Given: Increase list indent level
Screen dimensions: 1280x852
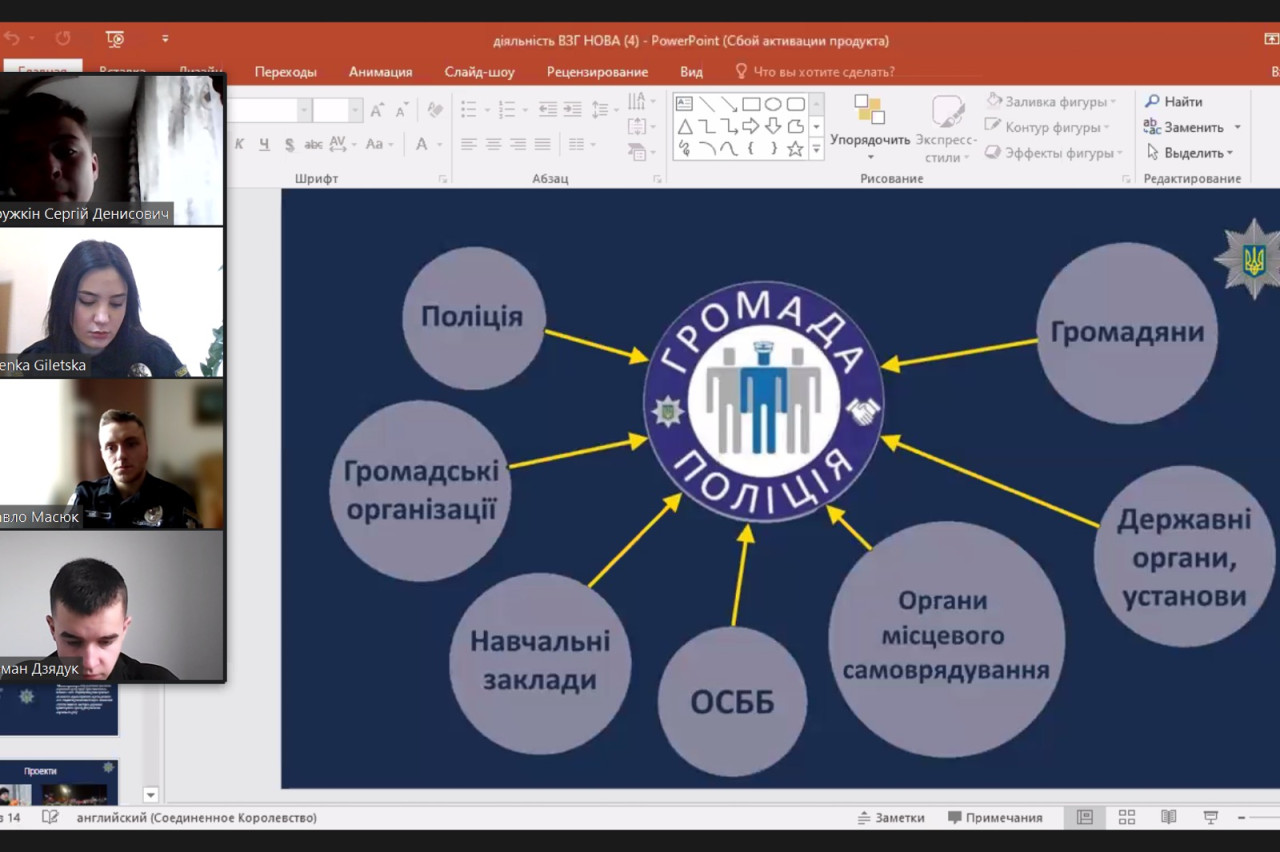Looking at the screenshot, I should (x=572, y=110).
